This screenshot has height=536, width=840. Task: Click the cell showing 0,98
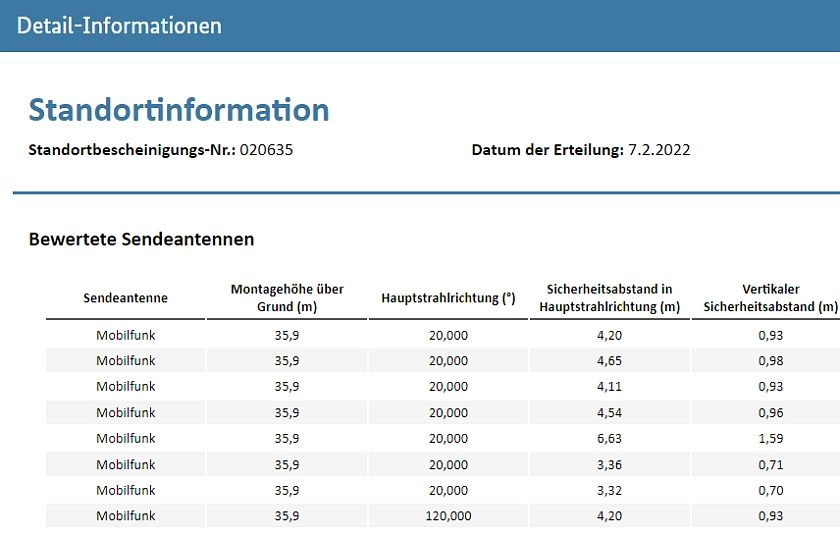[770, 360]
